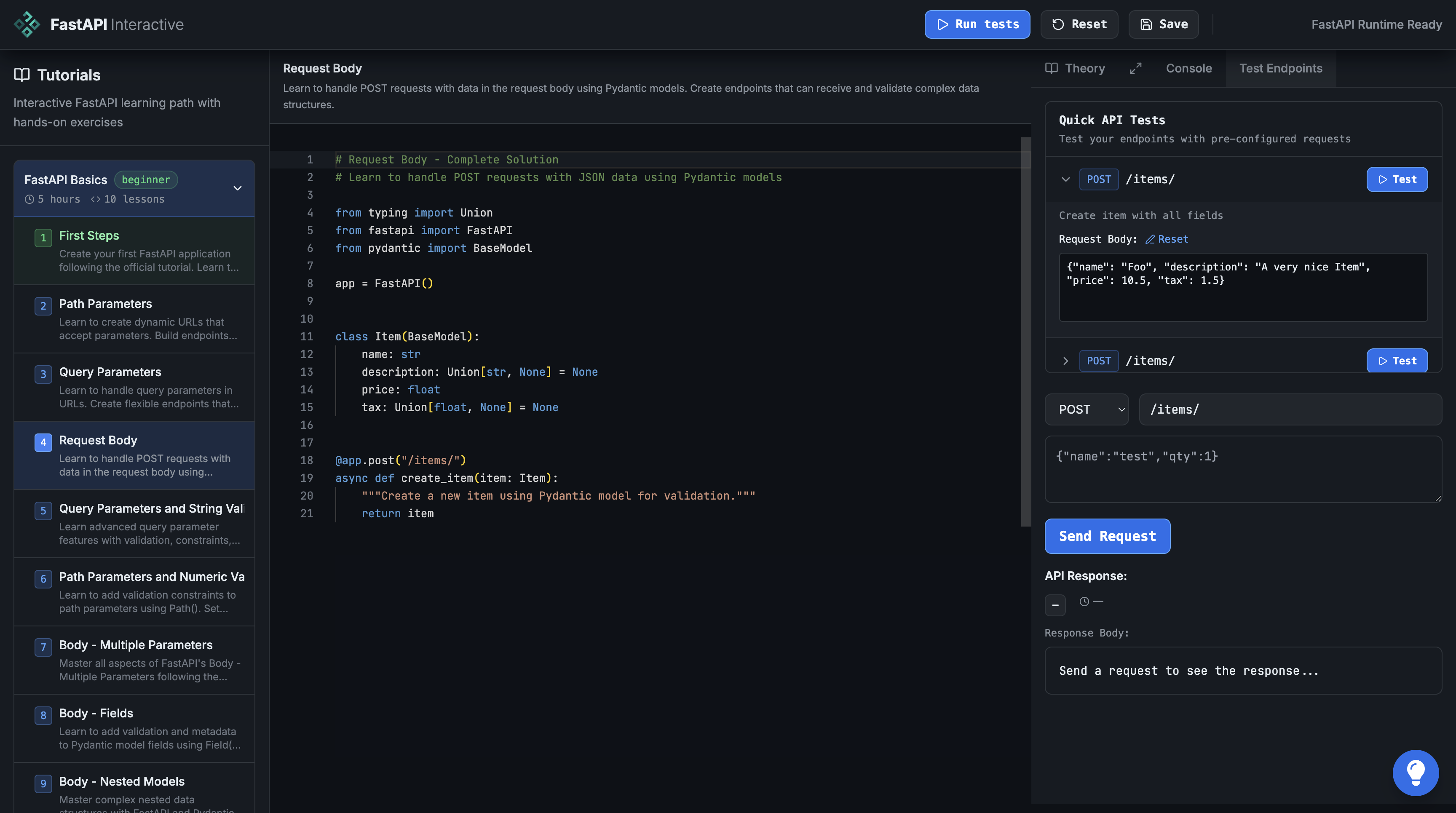The height and width of the screenshot is (813, 1456).
Task: Click the lesson 1 number badge
Action: pyautogui.click(x=43, y=237)
